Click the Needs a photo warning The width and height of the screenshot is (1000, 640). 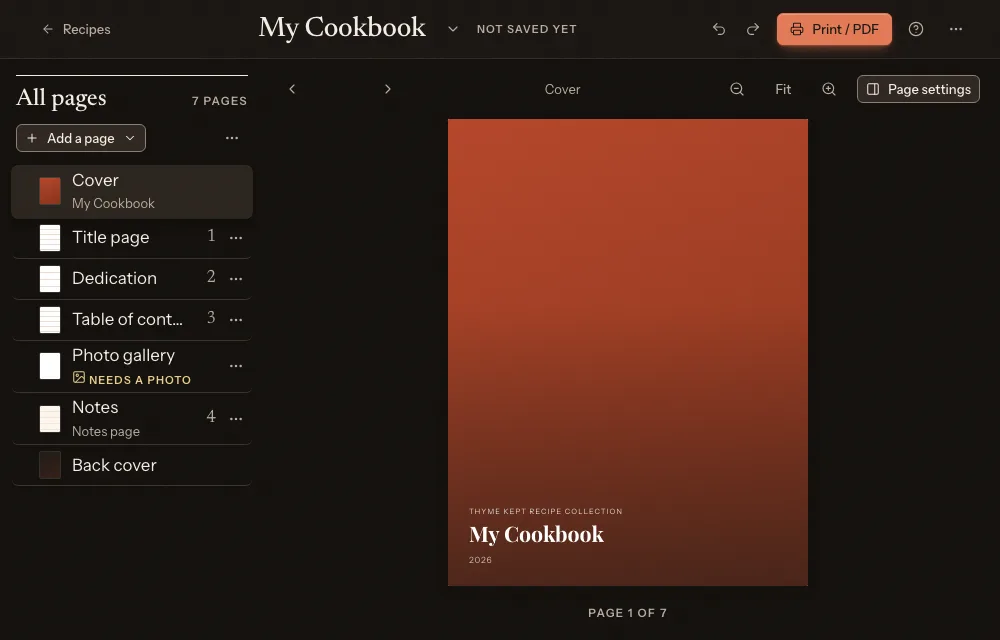click(132, 379)
